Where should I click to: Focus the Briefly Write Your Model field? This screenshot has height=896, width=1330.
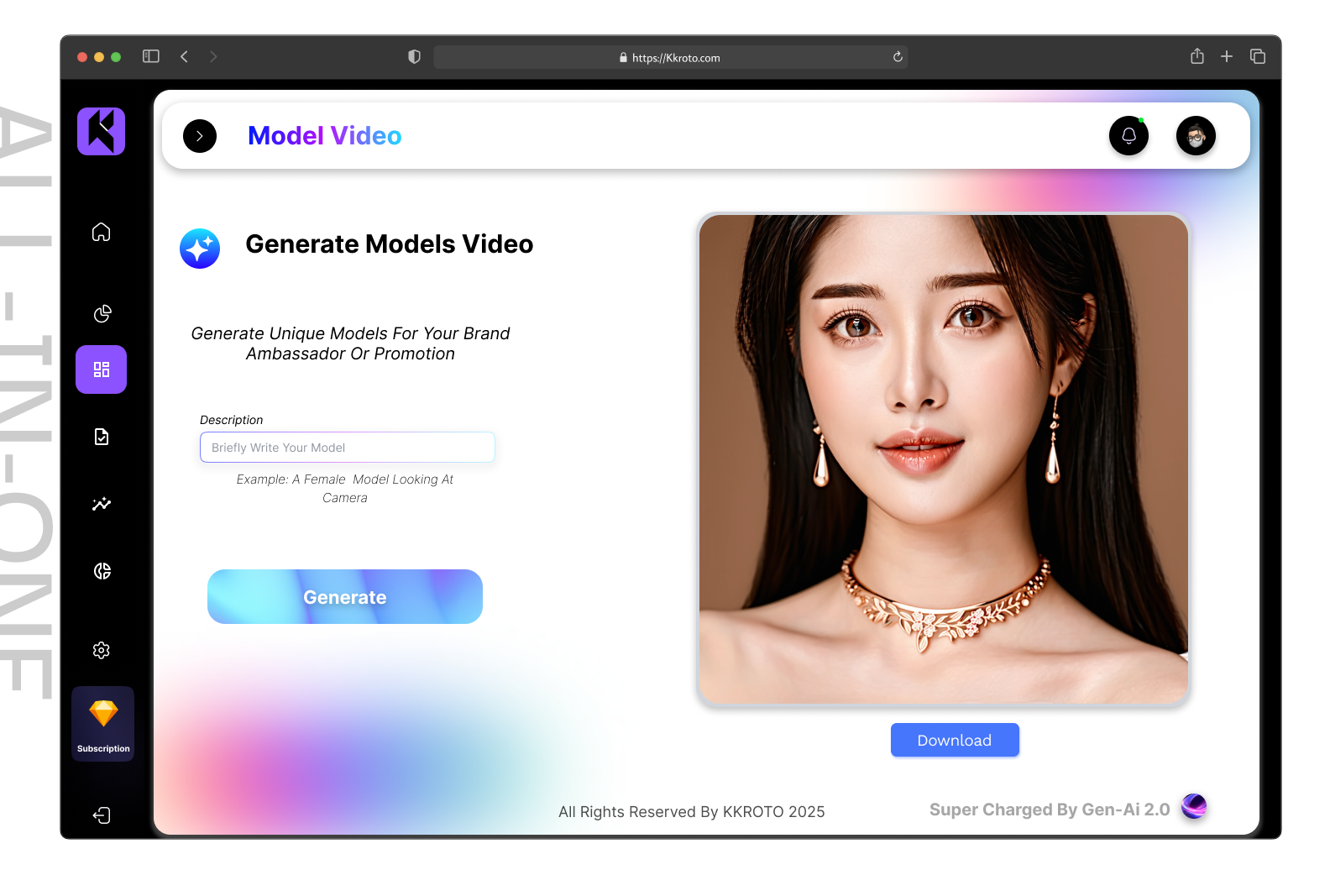(348, 448)
